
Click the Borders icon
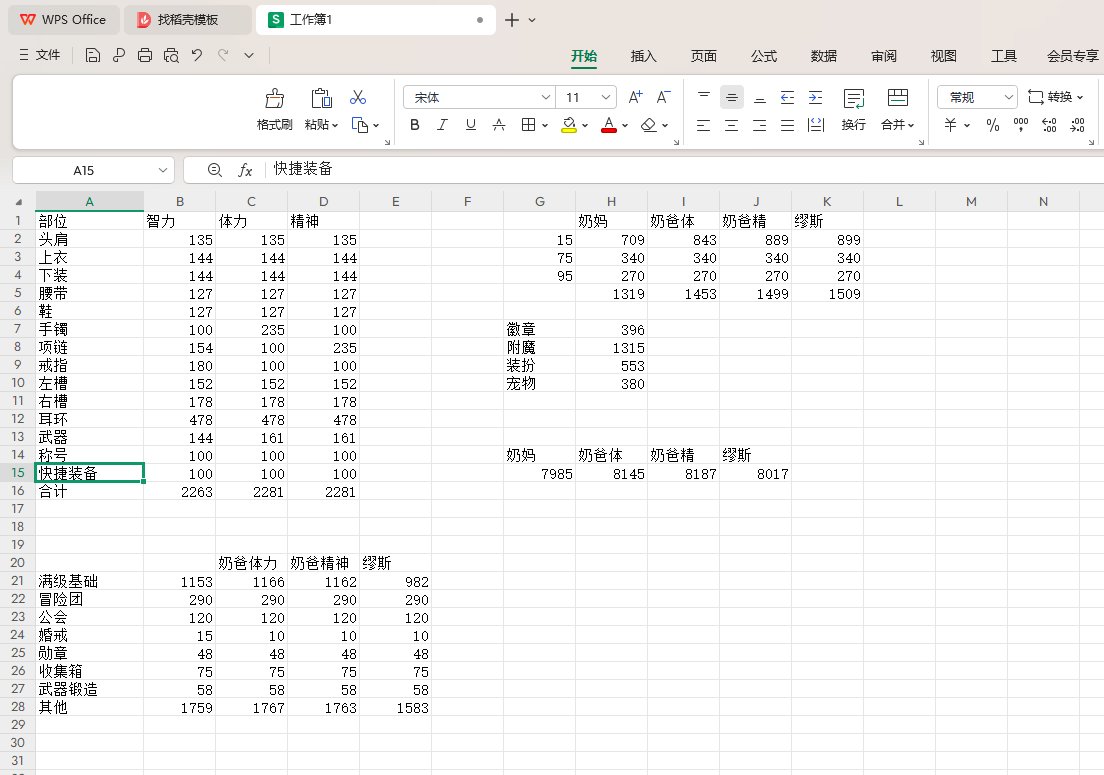(528, 125)
